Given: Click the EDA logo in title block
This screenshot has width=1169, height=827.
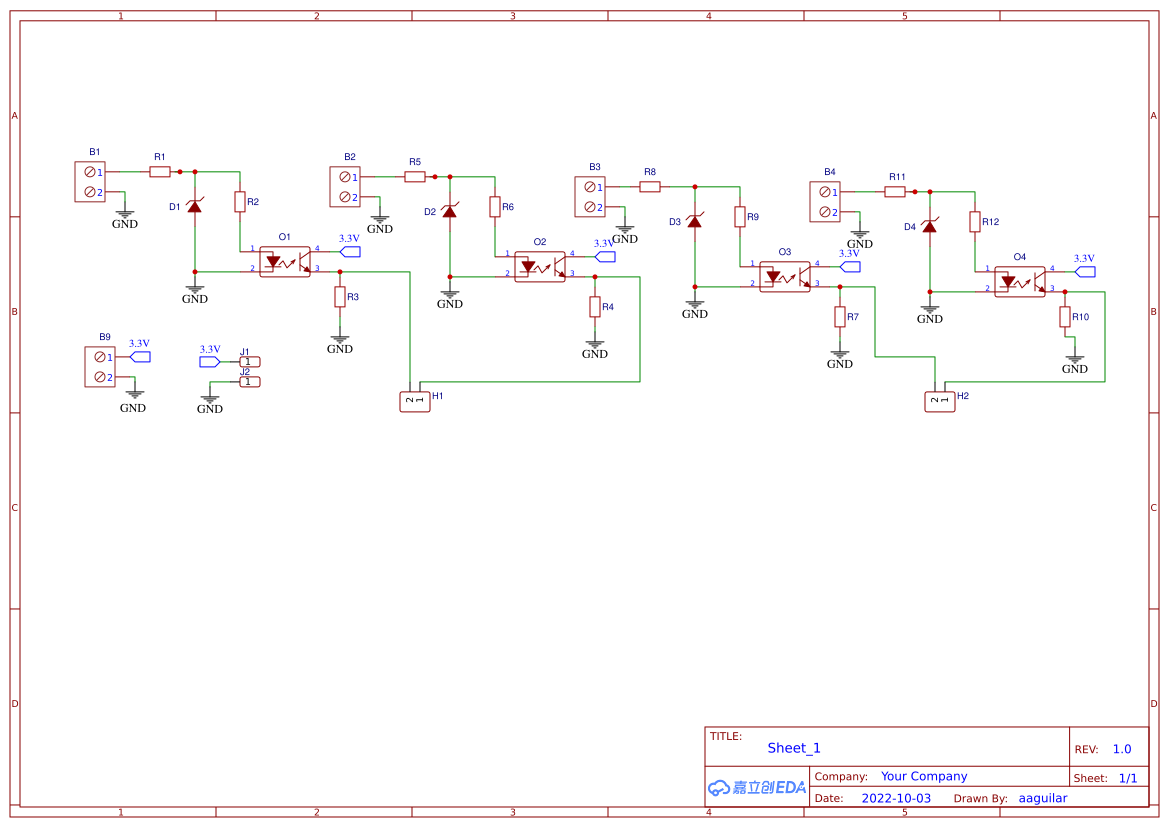Looking at the screenshot, I should pos(757,787).
